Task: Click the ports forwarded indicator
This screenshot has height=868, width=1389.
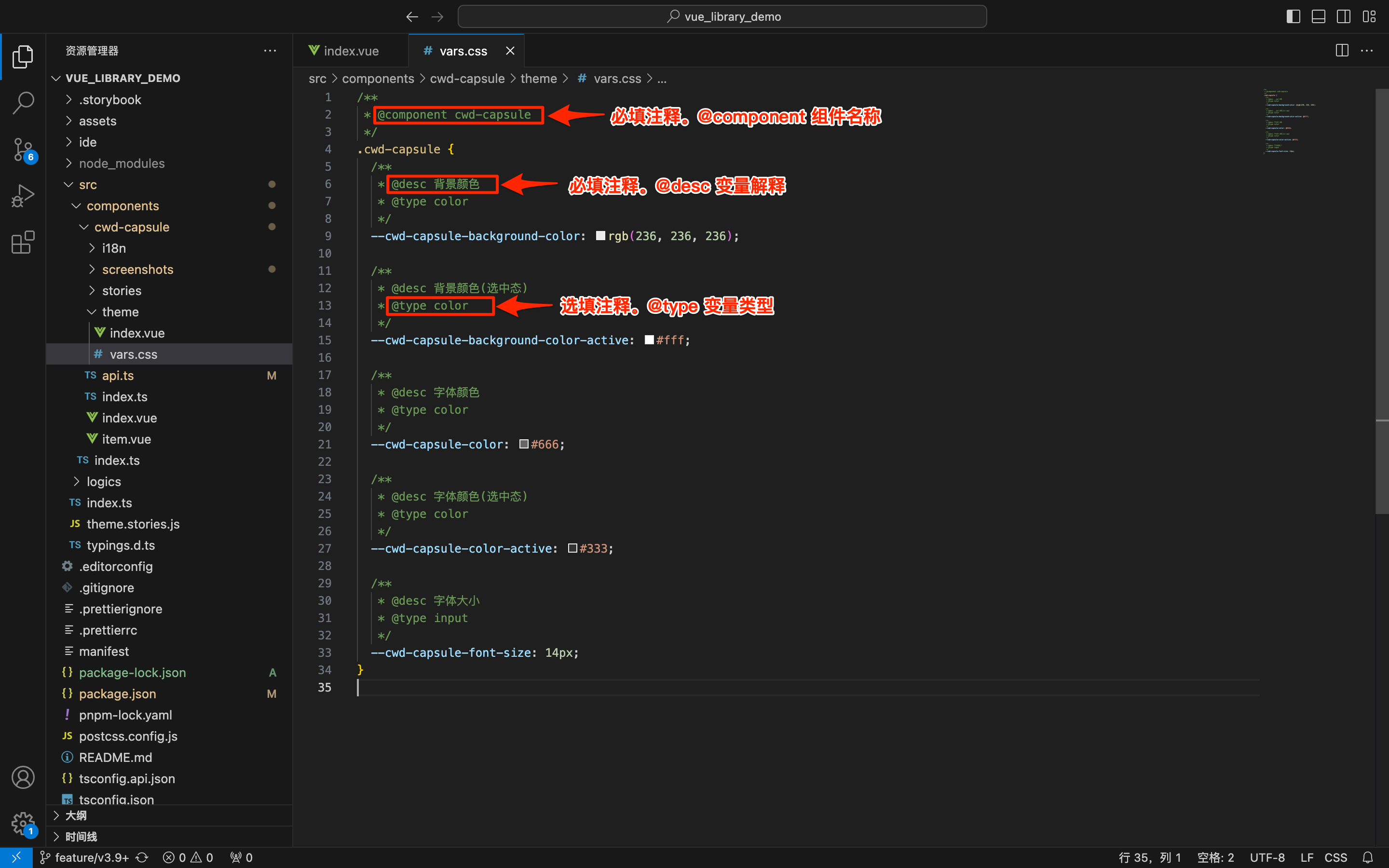Action: (241, 858)
